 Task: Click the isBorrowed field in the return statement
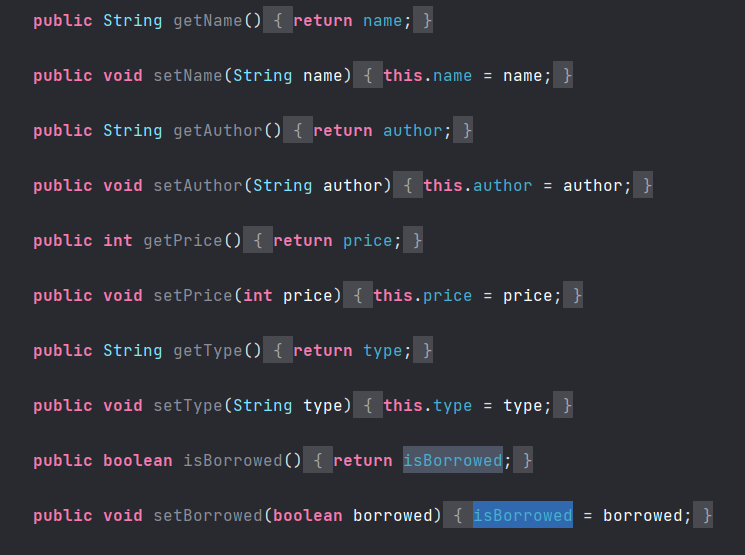(453, 460)
